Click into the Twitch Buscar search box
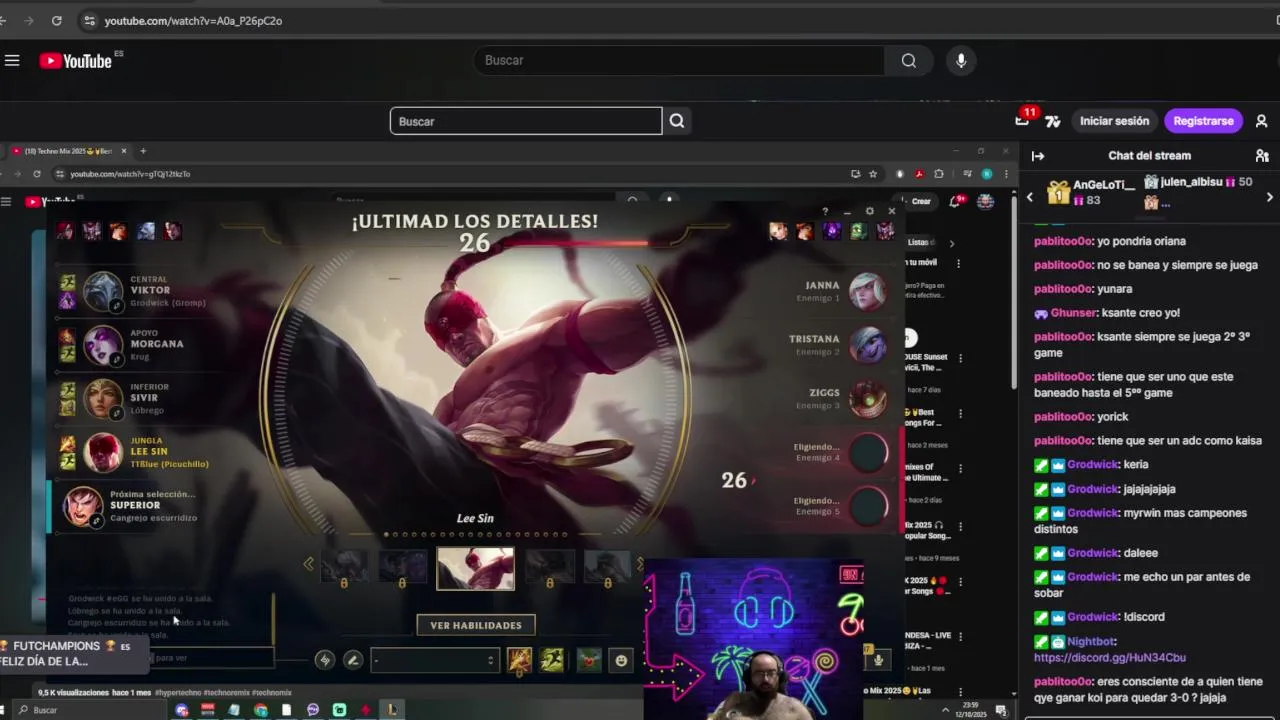This screenshot has height=720, width=1280. point(526,121)
